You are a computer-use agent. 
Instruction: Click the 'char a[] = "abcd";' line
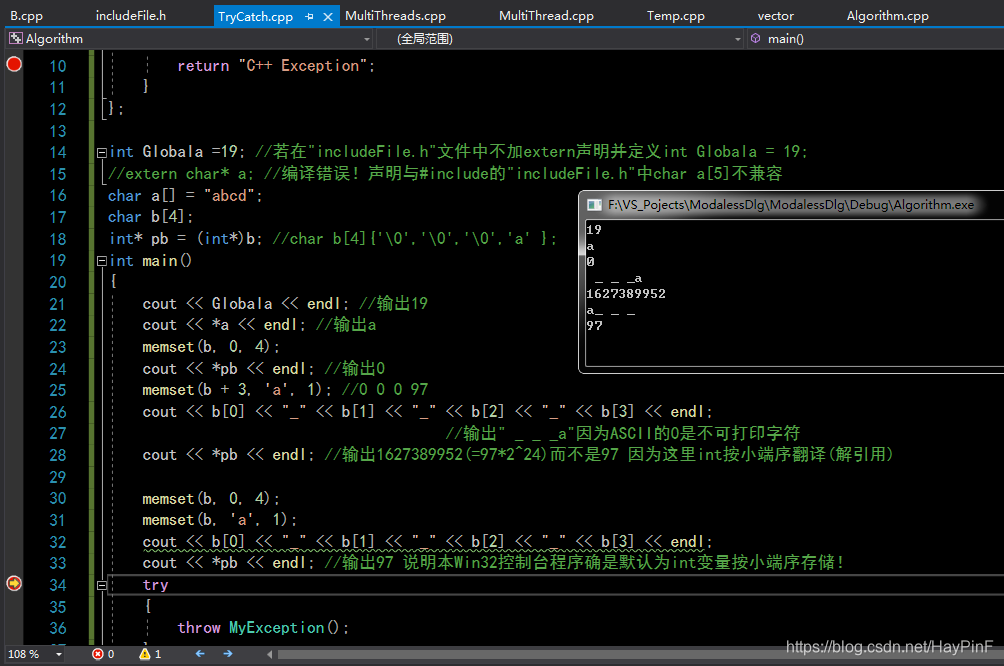tap(185, 195)
